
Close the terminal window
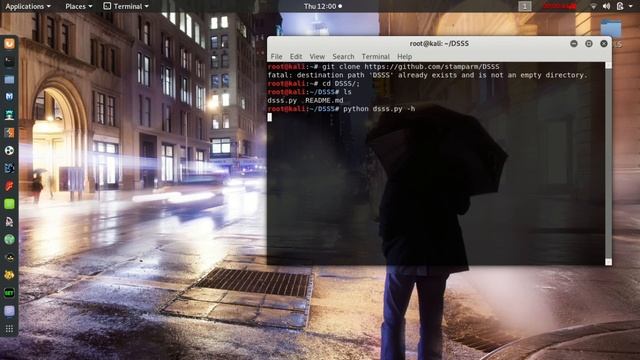pyautogui.click(x=604, y=43)
